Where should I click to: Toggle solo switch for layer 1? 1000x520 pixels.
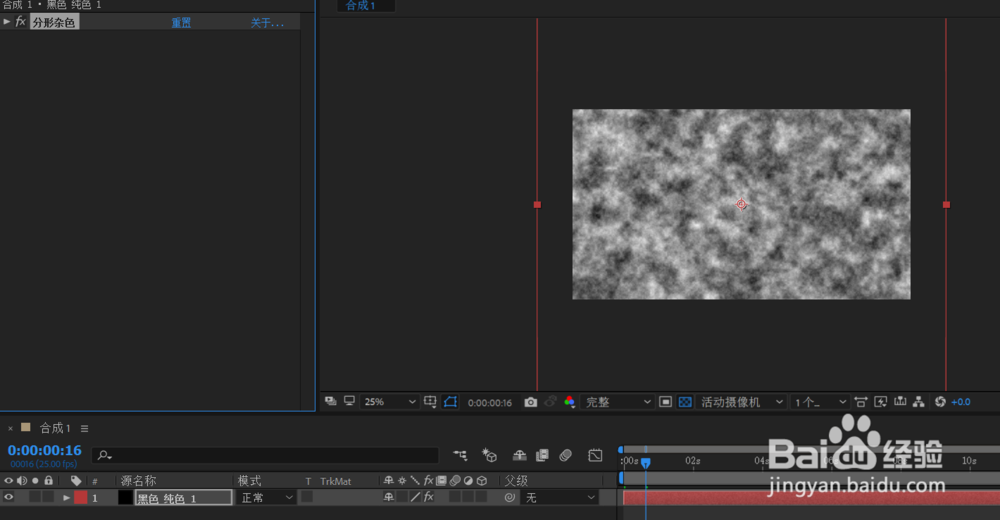coord(35,497)
